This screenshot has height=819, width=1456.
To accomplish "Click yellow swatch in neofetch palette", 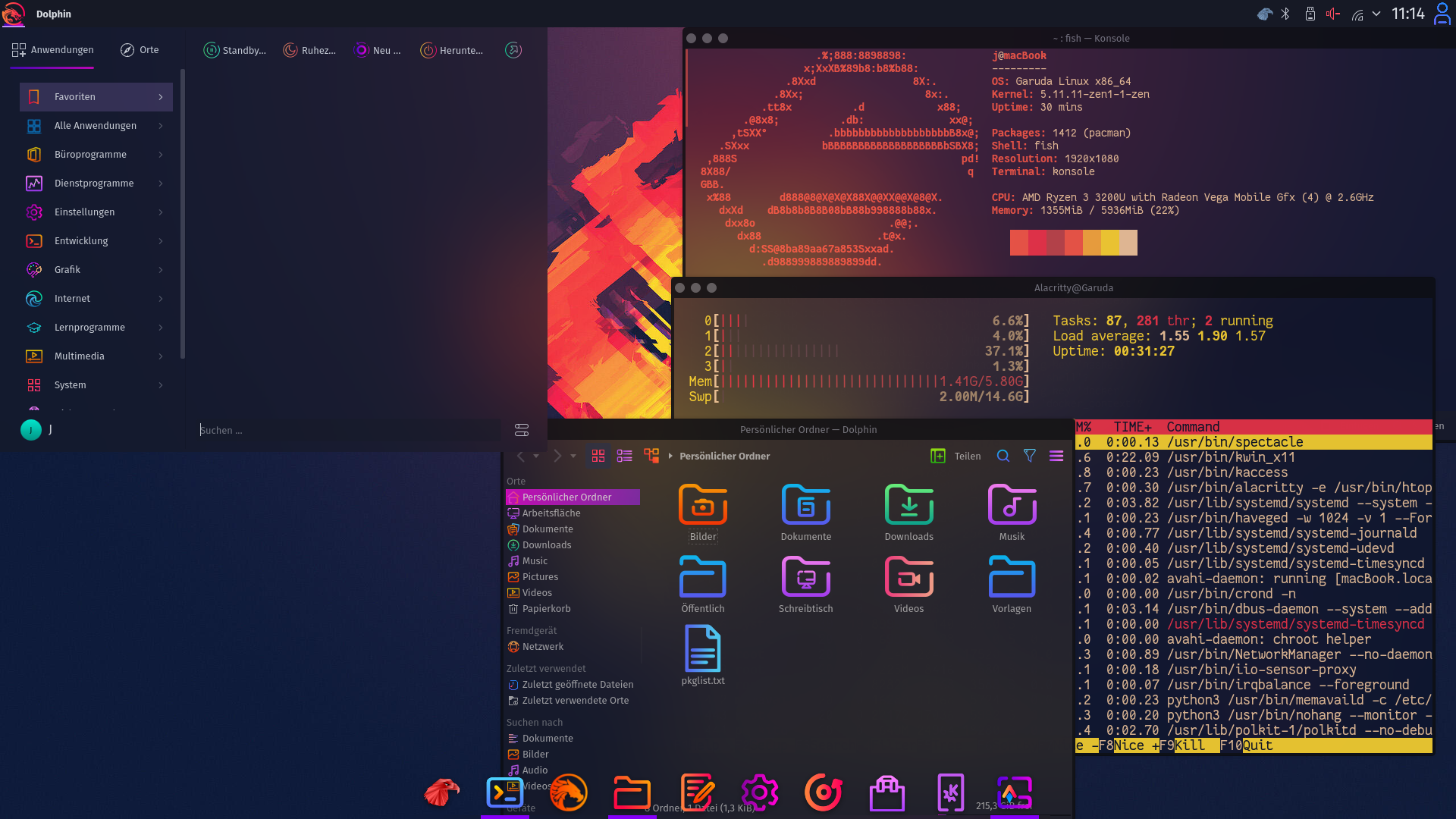I will (1109, 243).
